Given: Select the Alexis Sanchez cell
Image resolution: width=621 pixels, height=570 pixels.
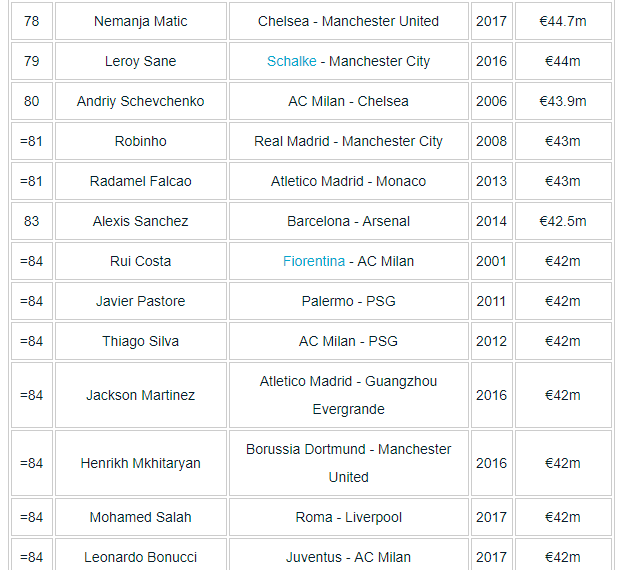Looking at the screenshot, I should point(140,221).
